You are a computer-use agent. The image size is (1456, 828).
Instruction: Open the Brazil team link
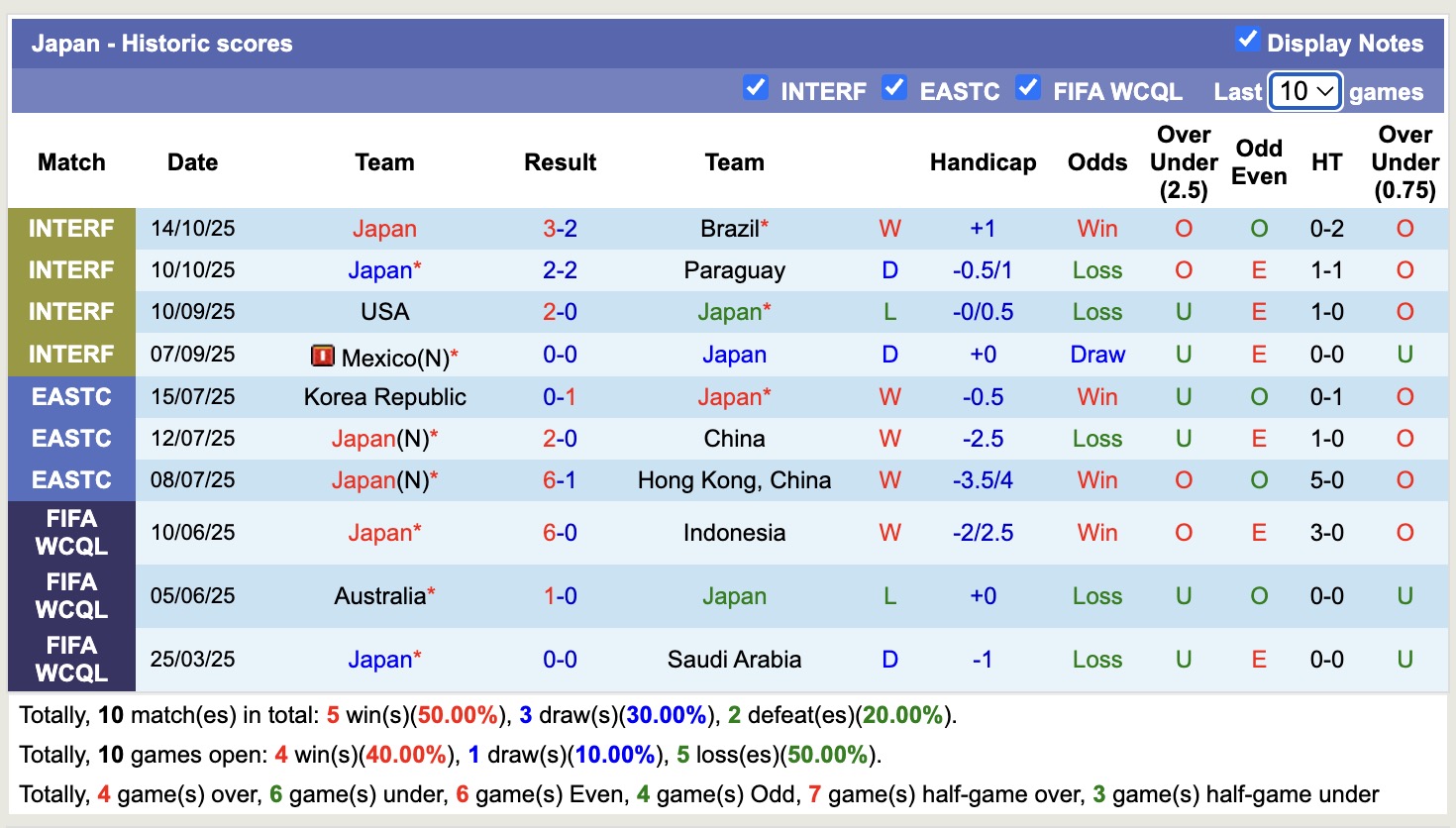coord(729,229)
